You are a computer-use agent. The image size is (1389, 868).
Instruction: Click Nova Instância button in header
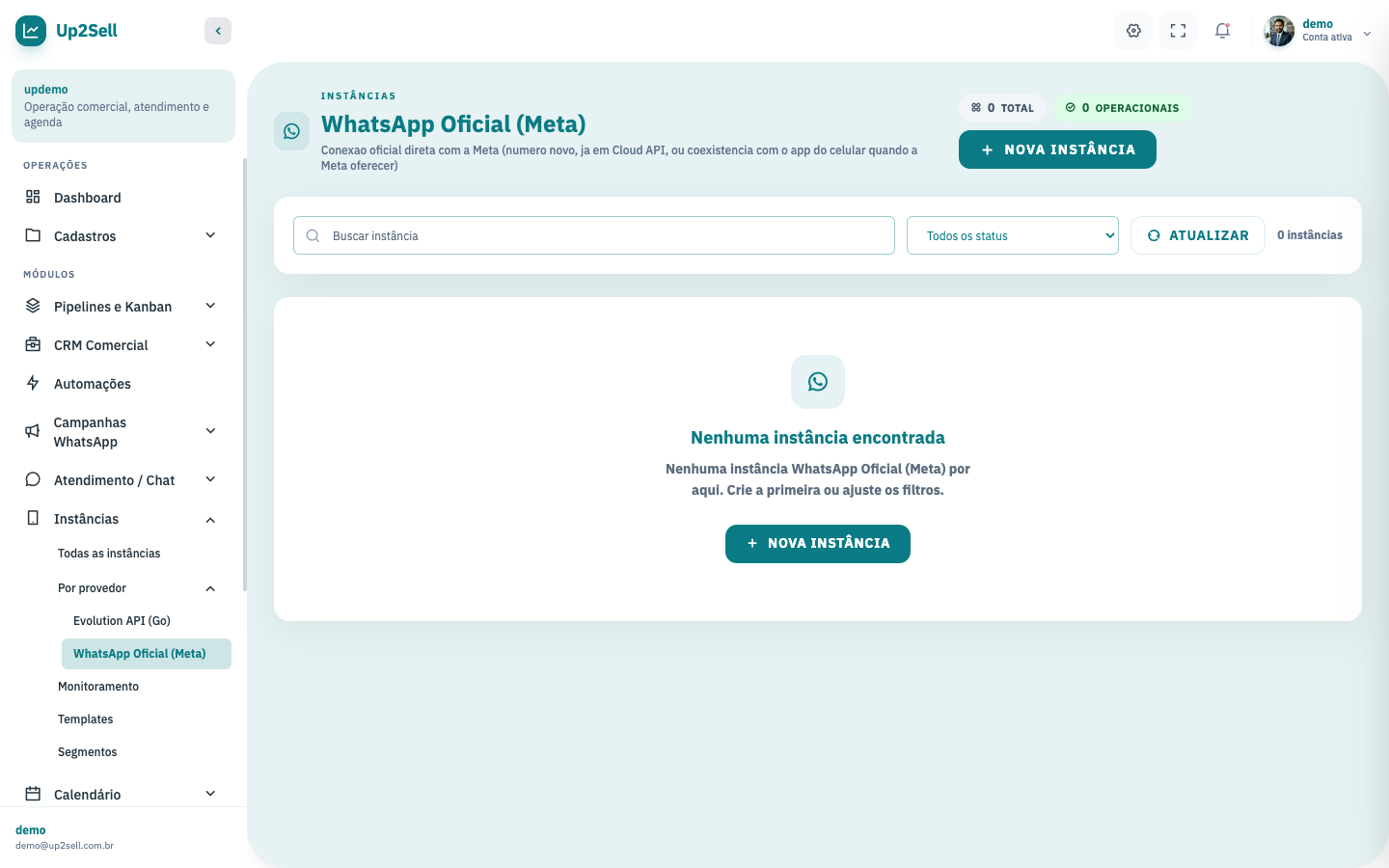click(x=1057, y=149)
